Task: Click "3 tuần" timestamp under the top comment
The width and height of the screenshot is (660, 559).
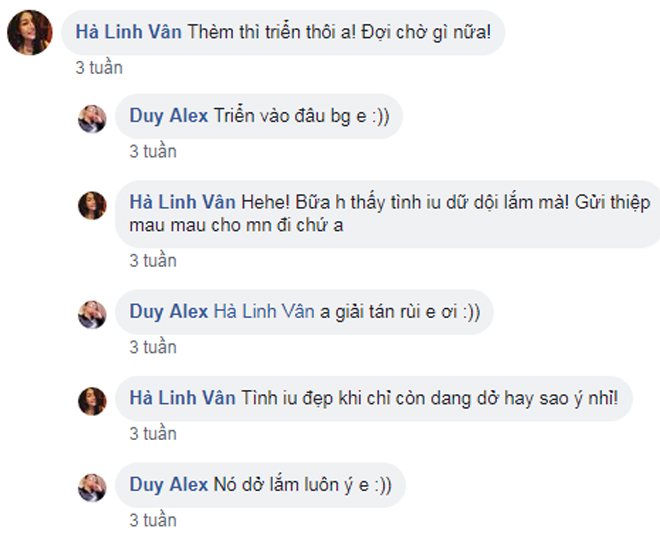Action: coord(99,68)
